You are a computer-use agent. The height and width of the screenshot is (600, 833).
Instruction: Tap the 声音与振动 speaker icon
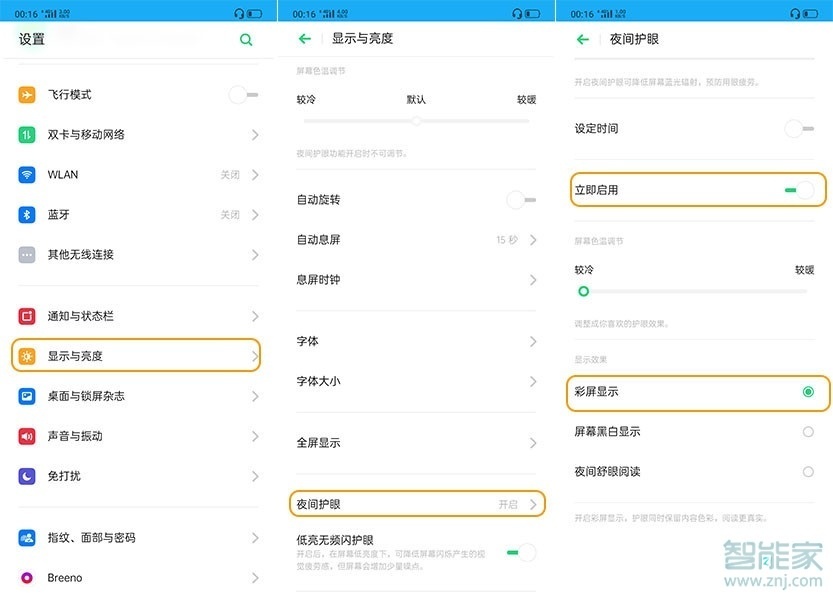25,436
